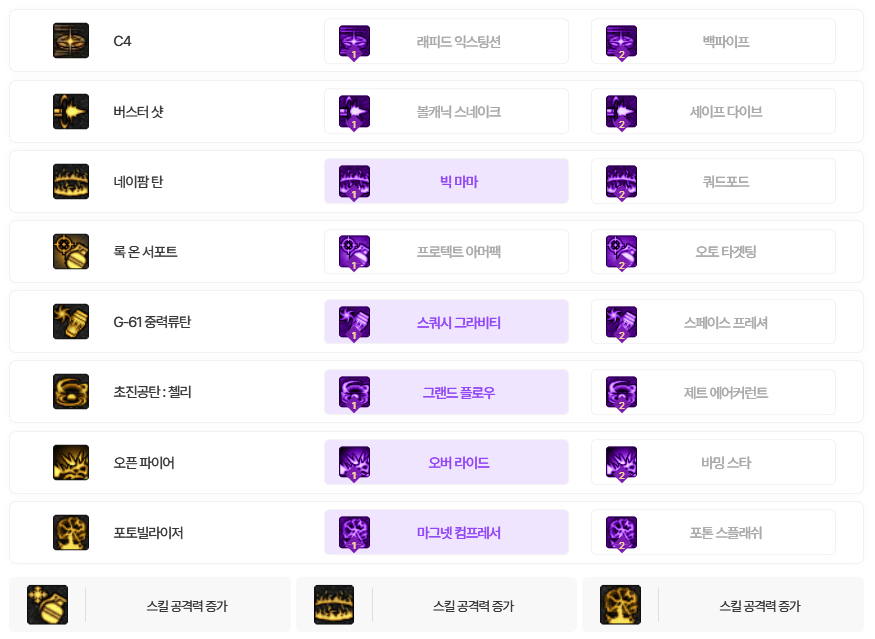Image resolution: width=875 pixels, height=639 pixels.
Task: Click the 오픈 파이어 skill icon
Action: [x=71, y=462]
